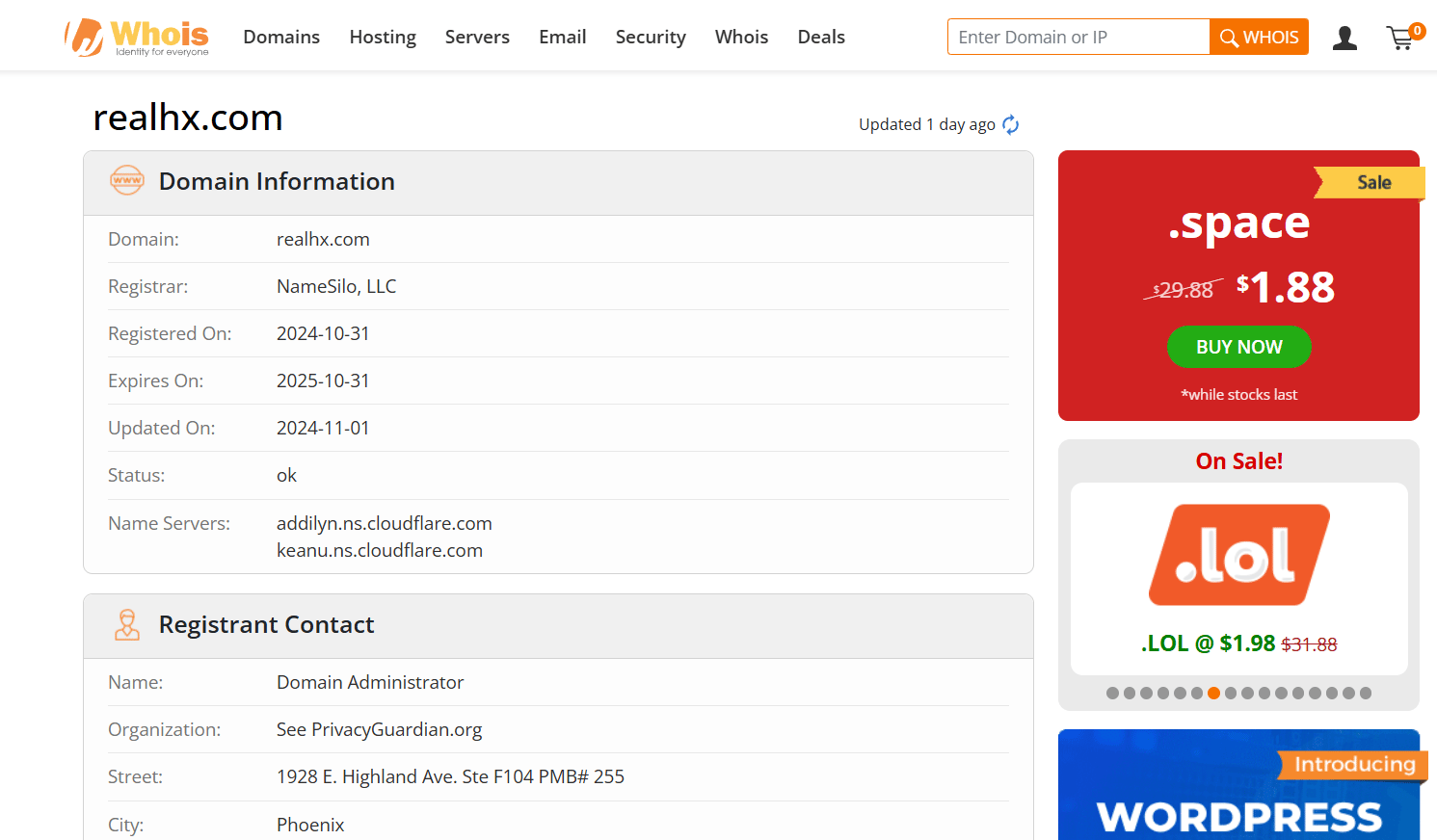Open the Whois nav menu item
1437x840 pixels.
point(741,37)
